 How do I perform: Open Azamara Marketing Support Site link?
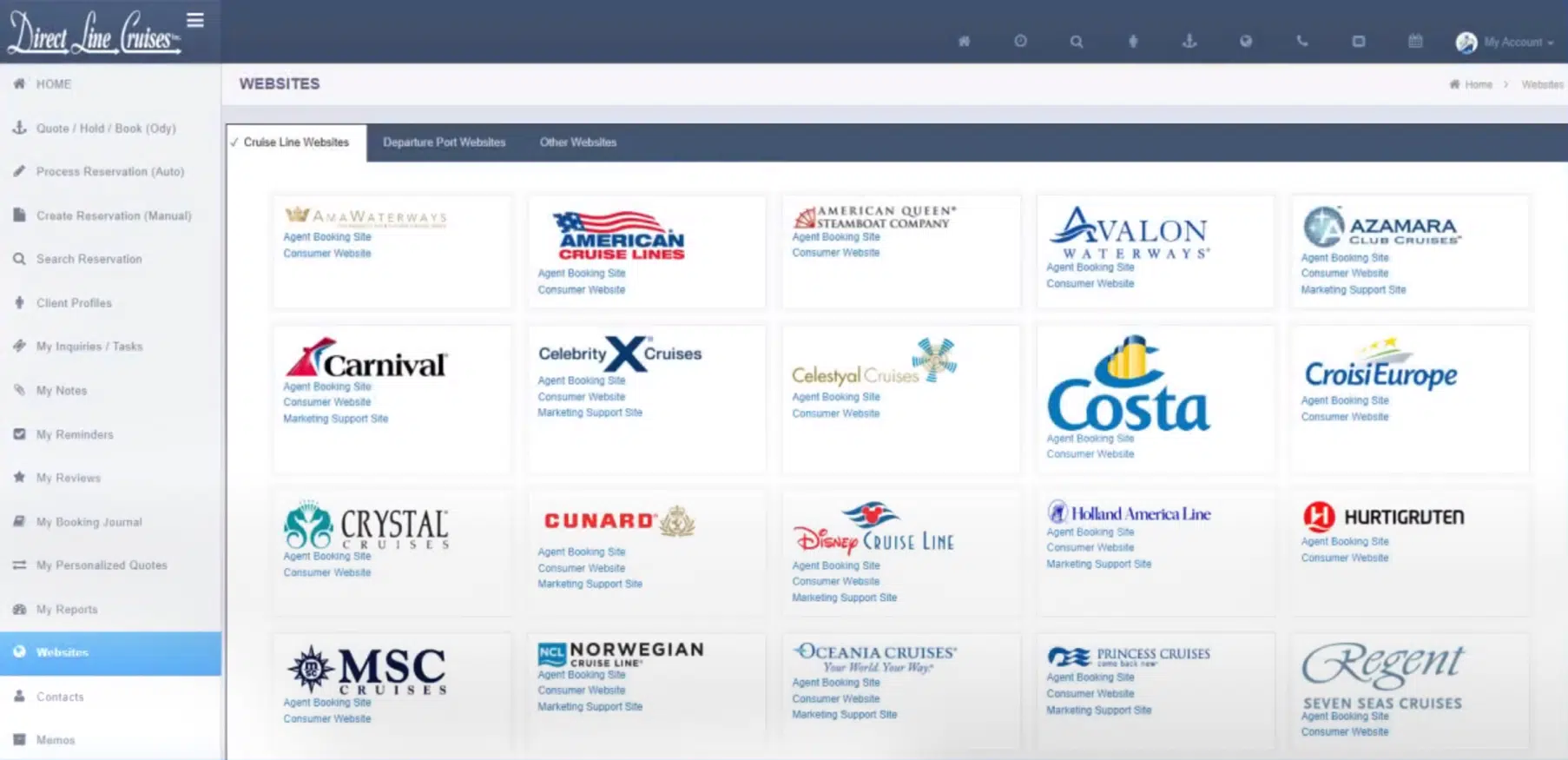[x=1353, y=290]
